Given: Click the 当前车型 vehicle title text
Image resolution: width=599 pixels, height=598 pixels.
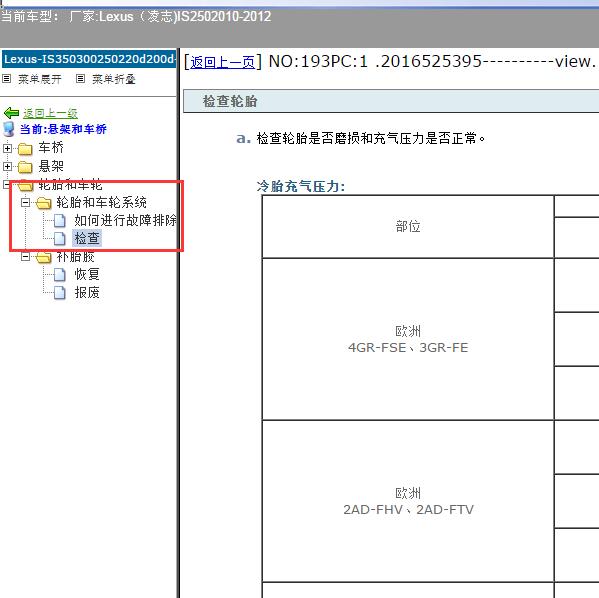Looking at the screenshot, I should [x=136, y=16].
